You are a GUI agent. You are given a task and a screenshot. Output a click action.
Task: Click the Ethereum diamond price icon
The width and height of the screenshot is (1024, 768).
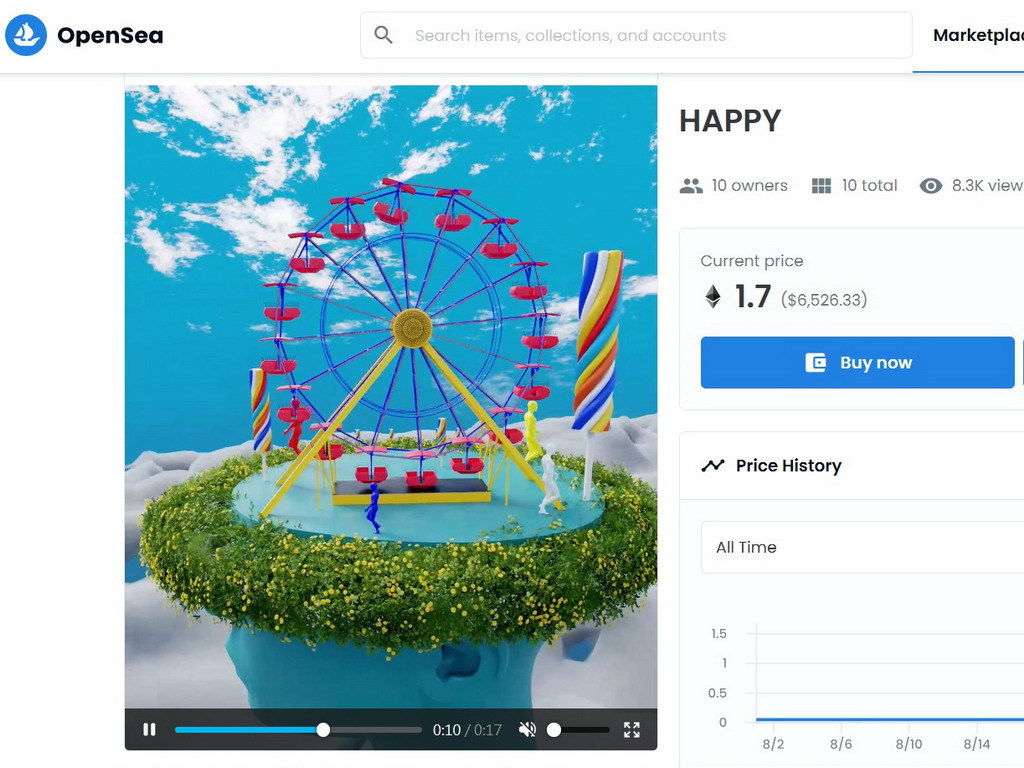713,296
